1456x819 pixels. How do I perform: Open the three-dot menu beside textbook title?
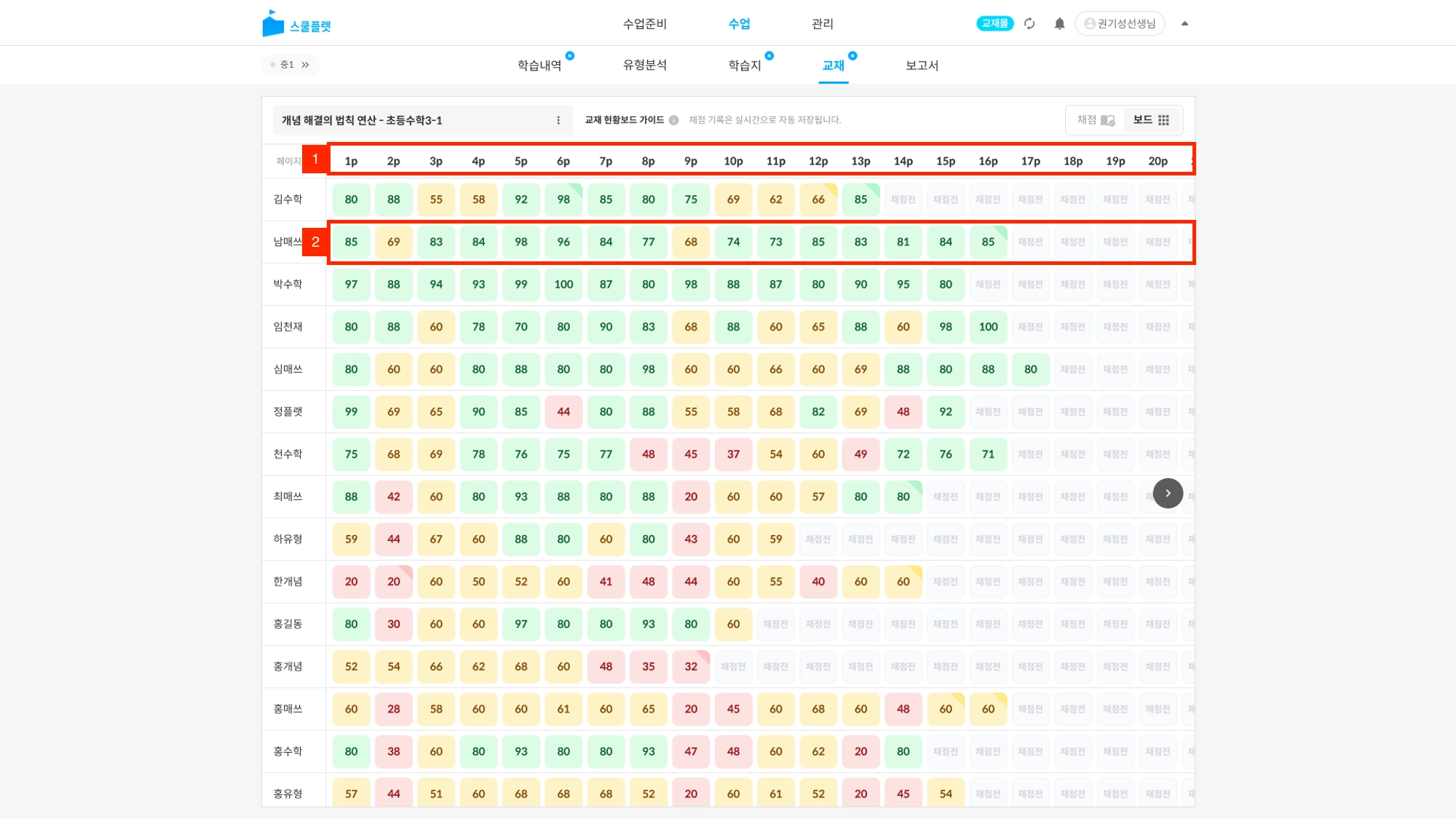[x=558, y=120]
